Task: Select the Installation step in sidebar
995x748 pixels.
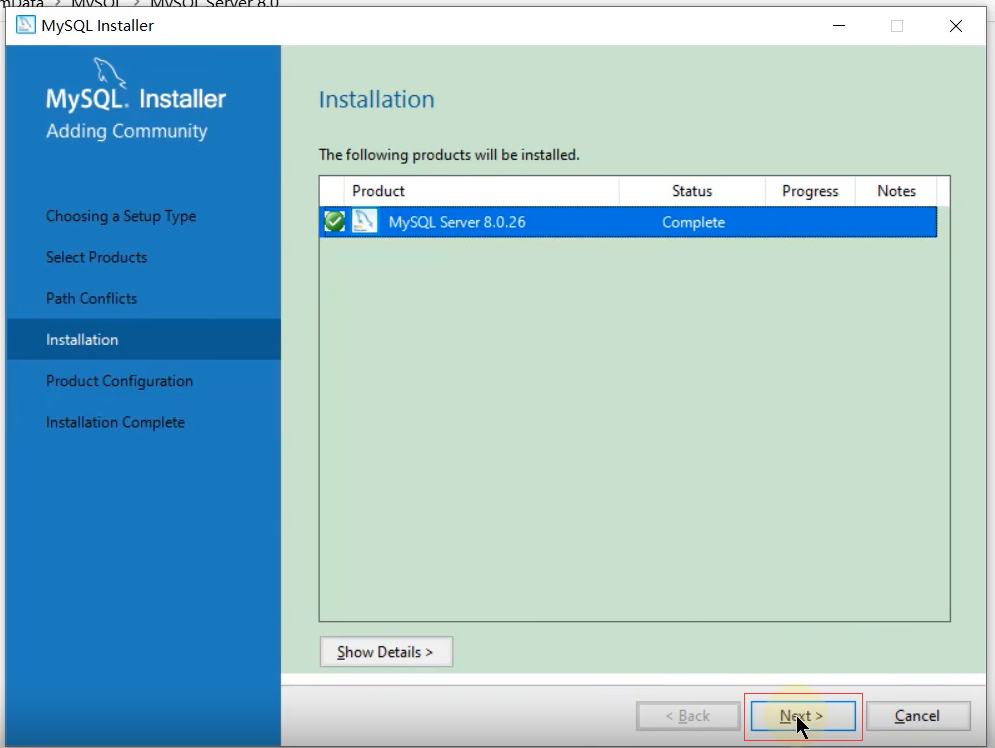Action: point(82,340)
